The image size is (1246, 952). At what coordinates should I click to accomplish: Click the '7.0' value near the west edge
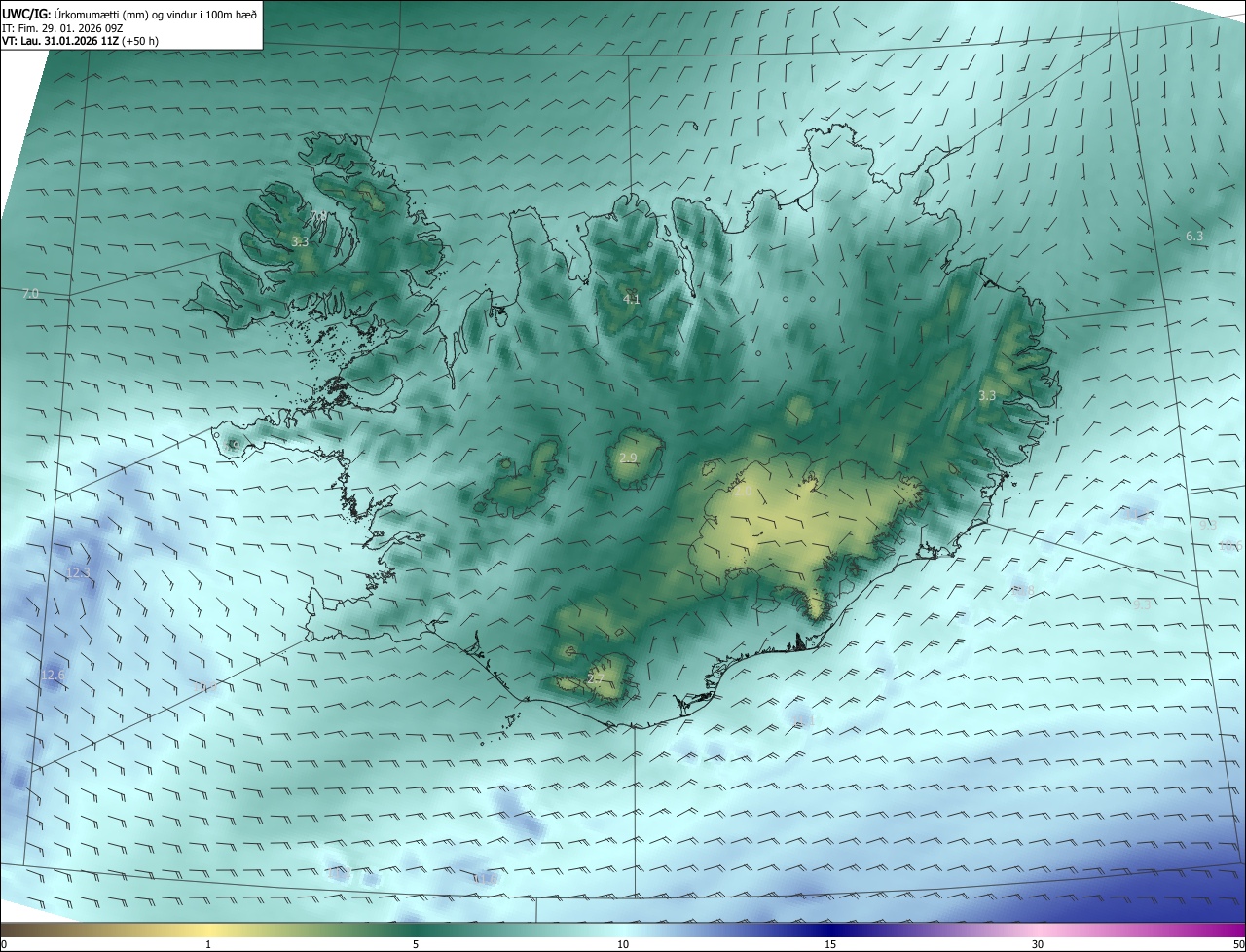(x=30, y=293)
